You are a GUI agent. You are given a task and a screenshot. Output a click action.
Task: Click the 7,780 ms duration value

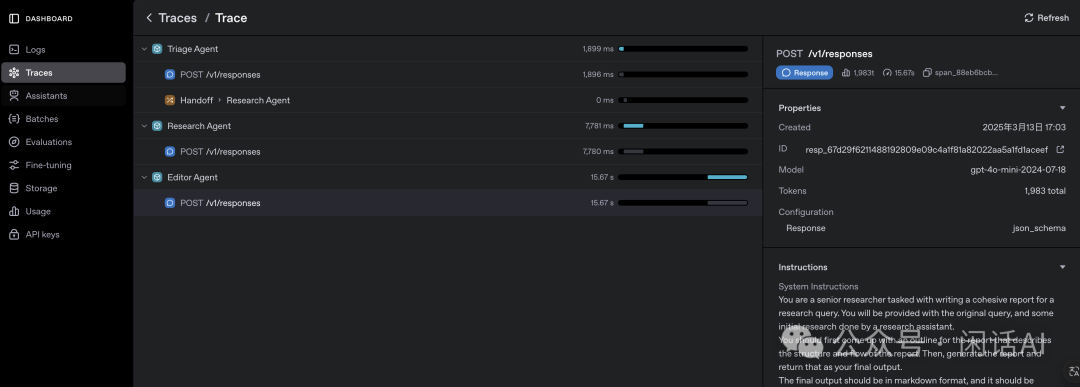tap(597, 151)
